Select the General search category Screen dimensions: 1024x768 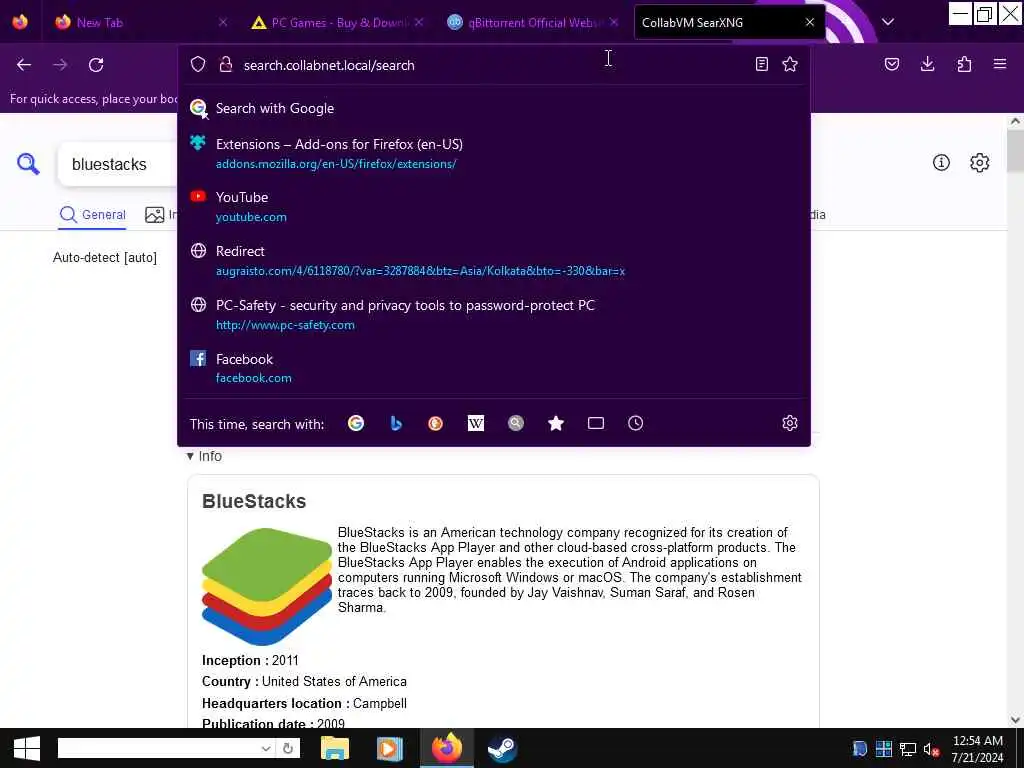tap(93, 214)
